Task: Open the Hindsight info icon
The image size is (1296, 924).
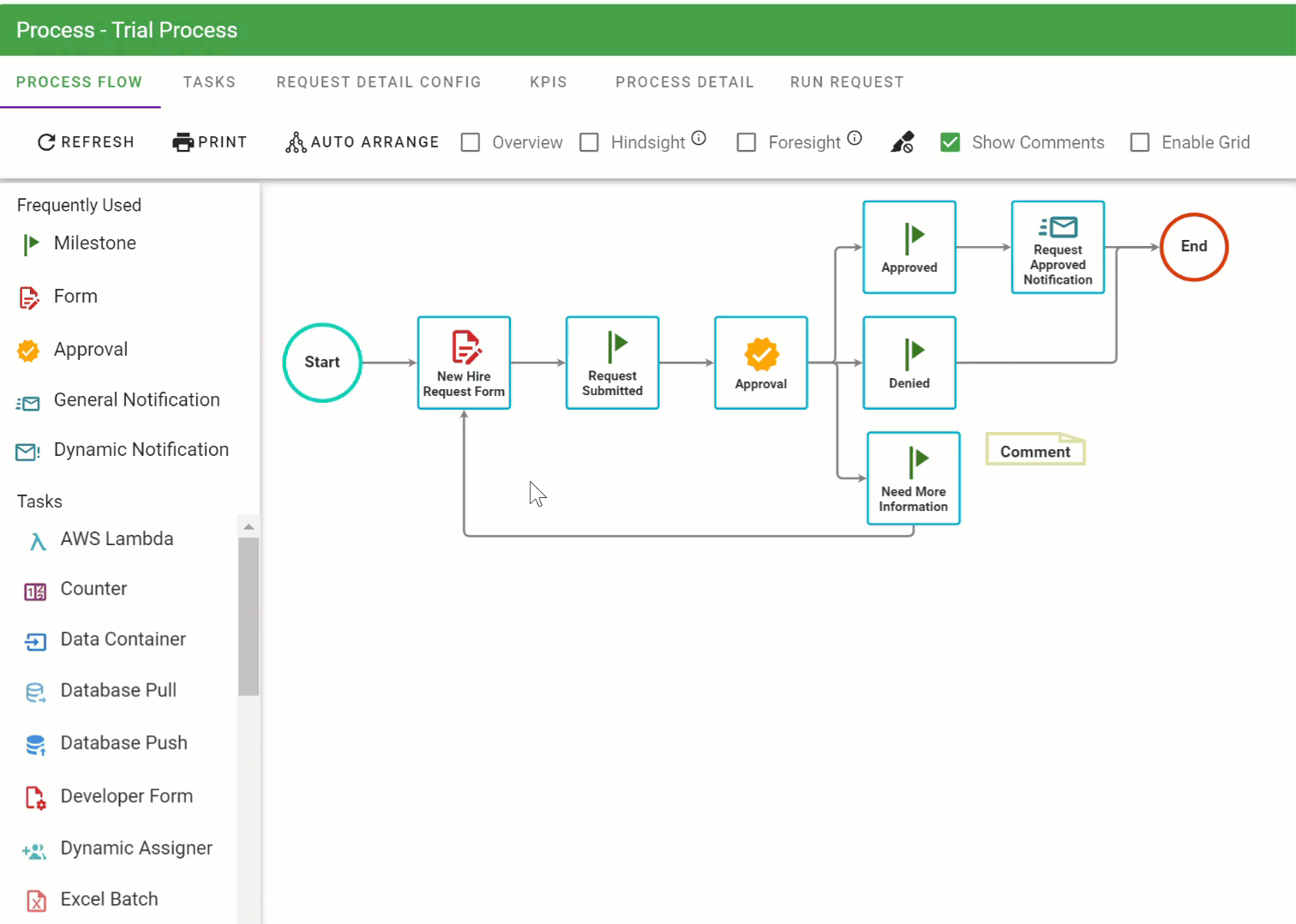Action: pos(699,138)
